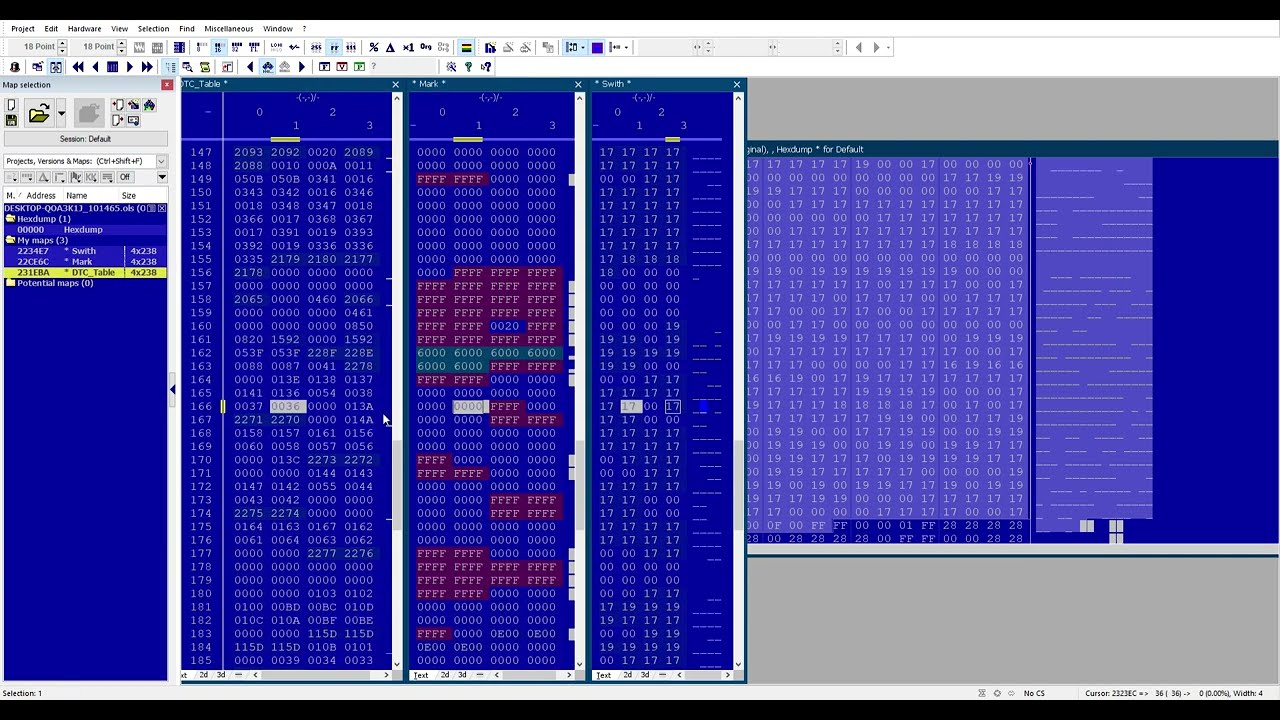This screenshot has height=720, width=1280.
Task: Select the Swith map row
Action: click(85, 251)
